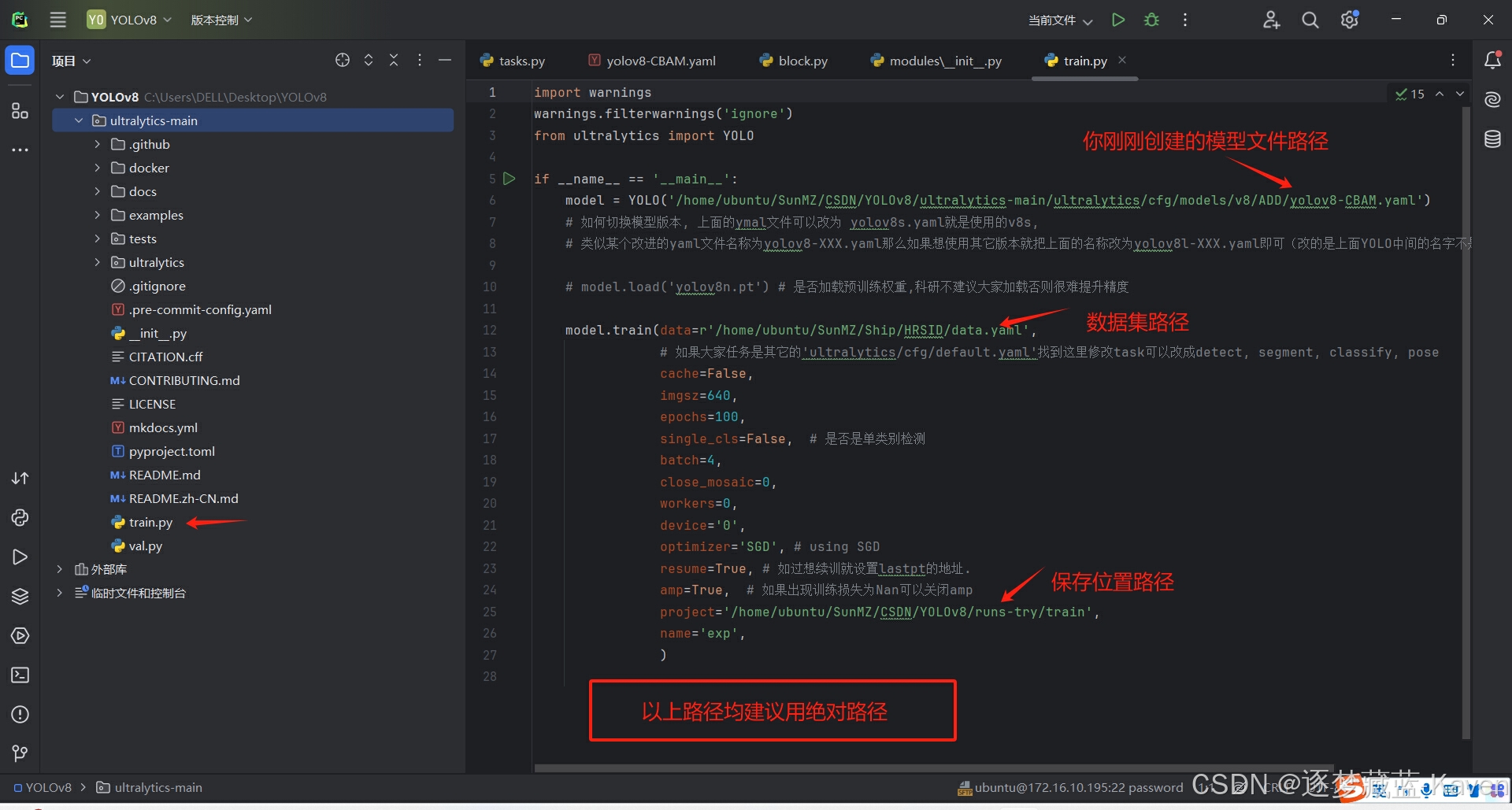Expand Scratches and Consoles node
The height and width of the screenshot is (810, 1512).
(60, 593)
